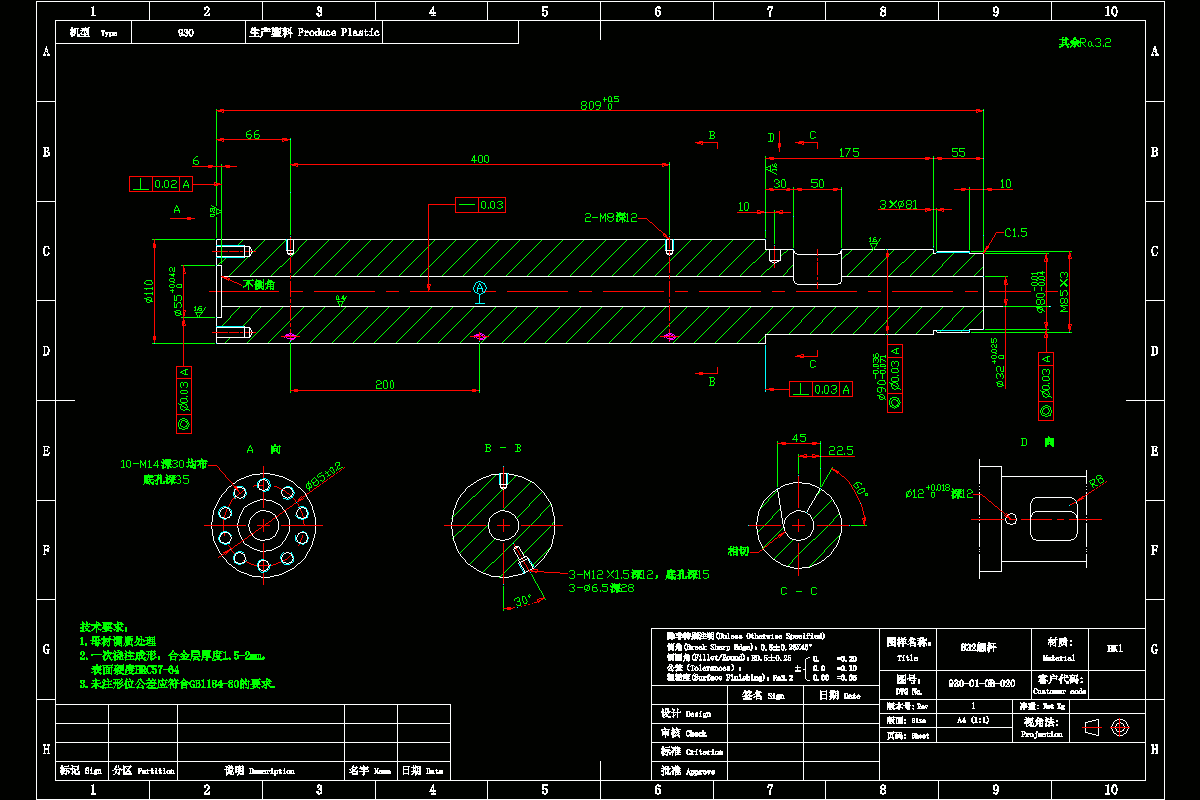The width and height of the screenshot is (1200, 800).
Task: Select the 说明 Description column label
Action: coord(260,770)
